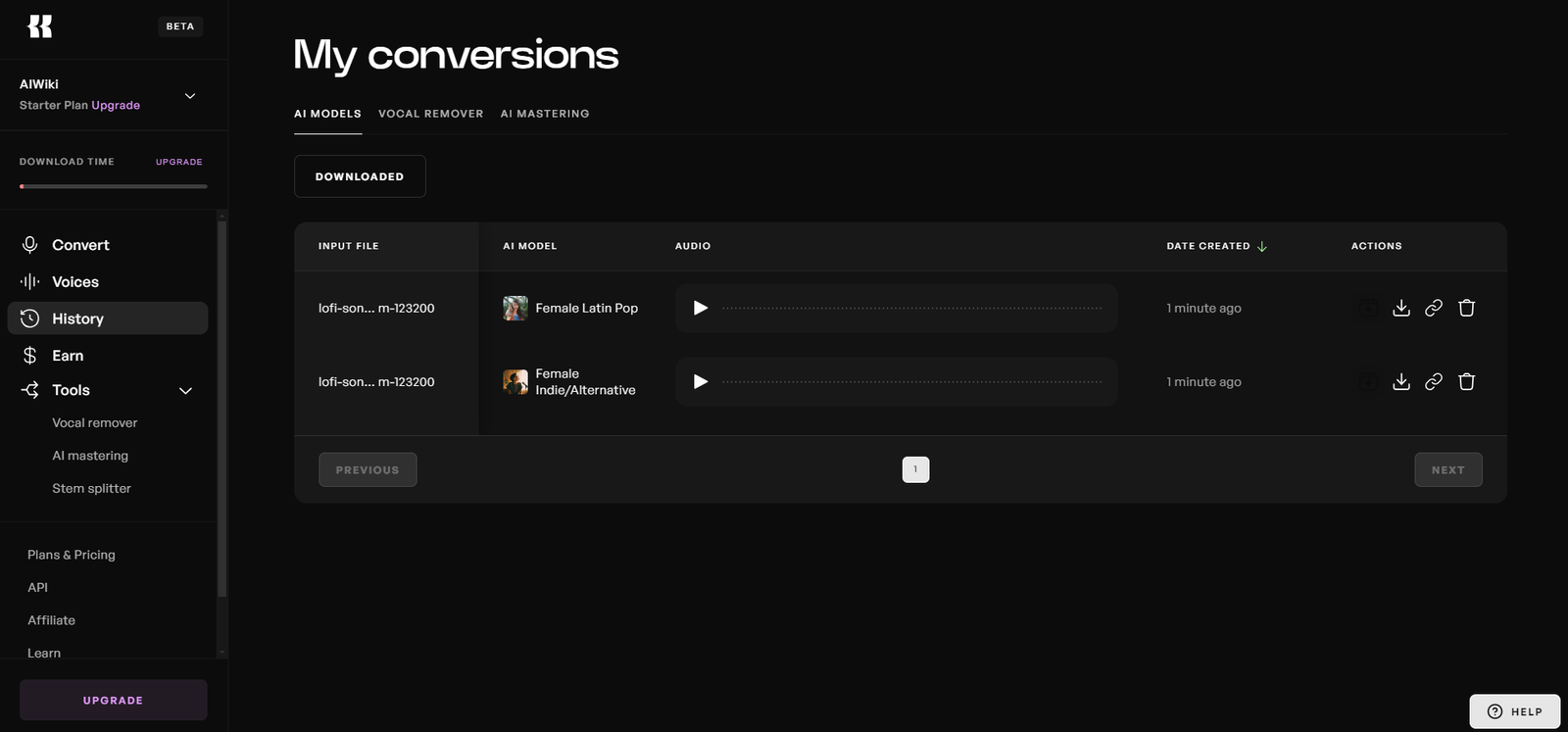Play the Female Latin Pop audio

click(x=701, y=308)
